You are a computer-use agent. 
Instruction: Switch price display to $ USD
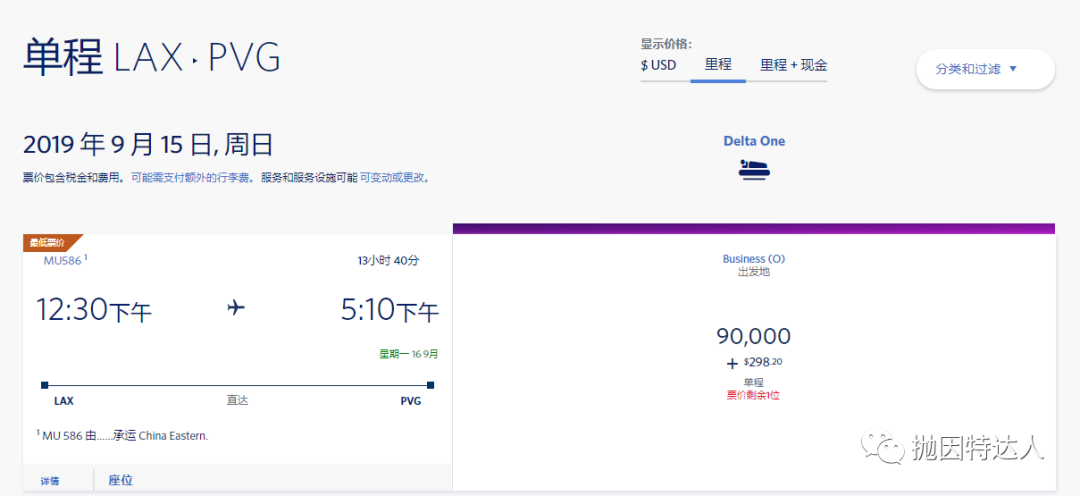click(658, 66)
